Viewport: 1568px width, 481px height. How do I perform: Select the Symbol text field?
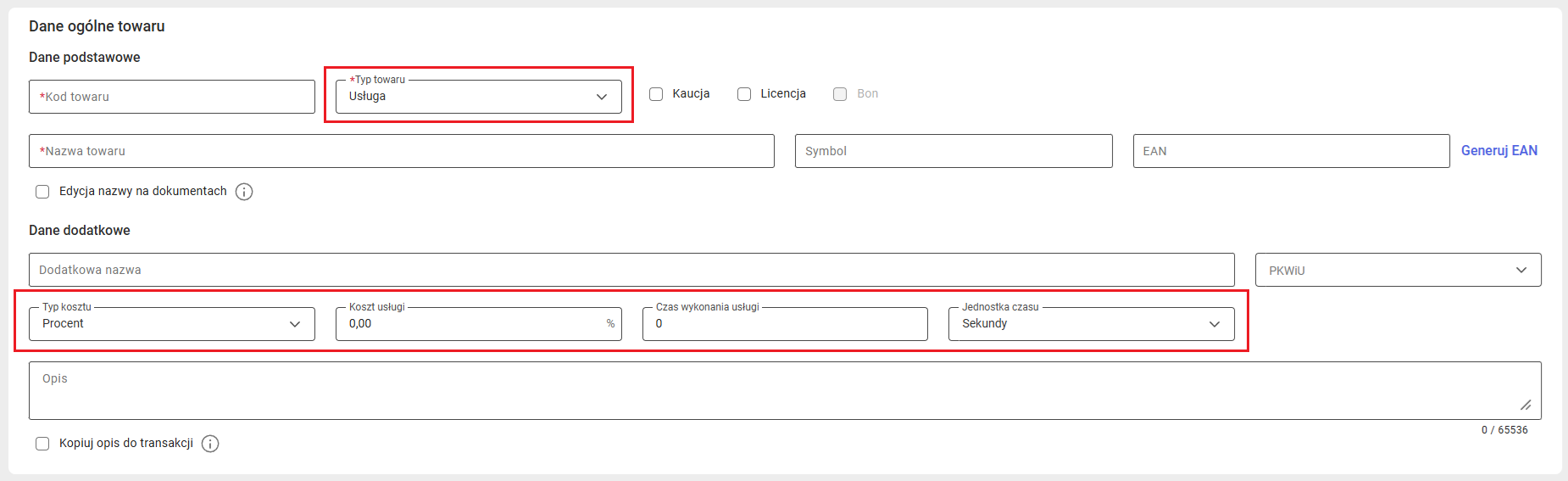point(953,151)
